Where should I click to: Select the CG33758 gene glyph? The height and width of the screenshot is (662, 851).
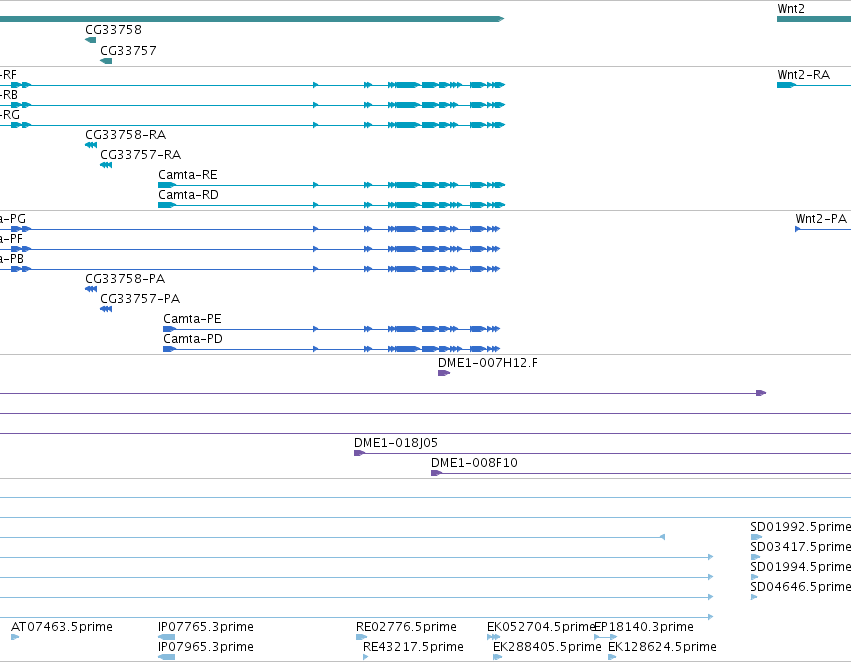(91, 40)
